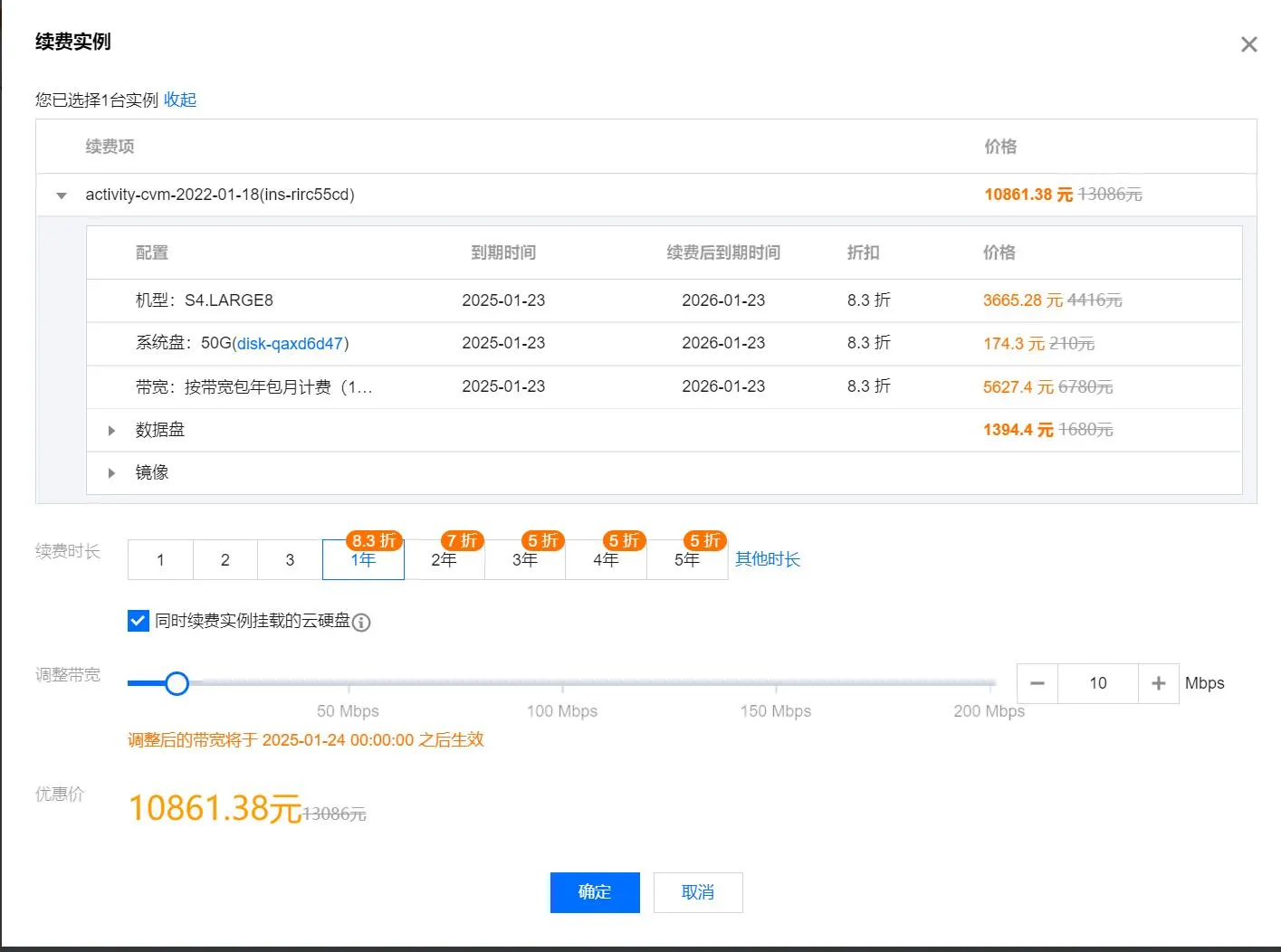This screenshot has height=952, width=1281.
Task: Select 3年 renewal duration
Action: 525,559
